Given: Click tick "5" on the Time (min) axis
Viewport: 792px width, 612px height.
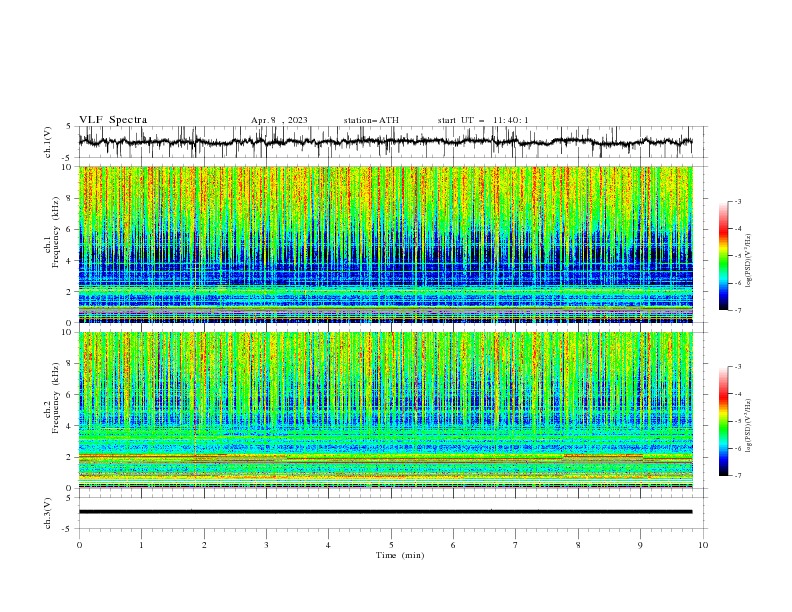Looking at the screenshot, I should pos(391,545).
